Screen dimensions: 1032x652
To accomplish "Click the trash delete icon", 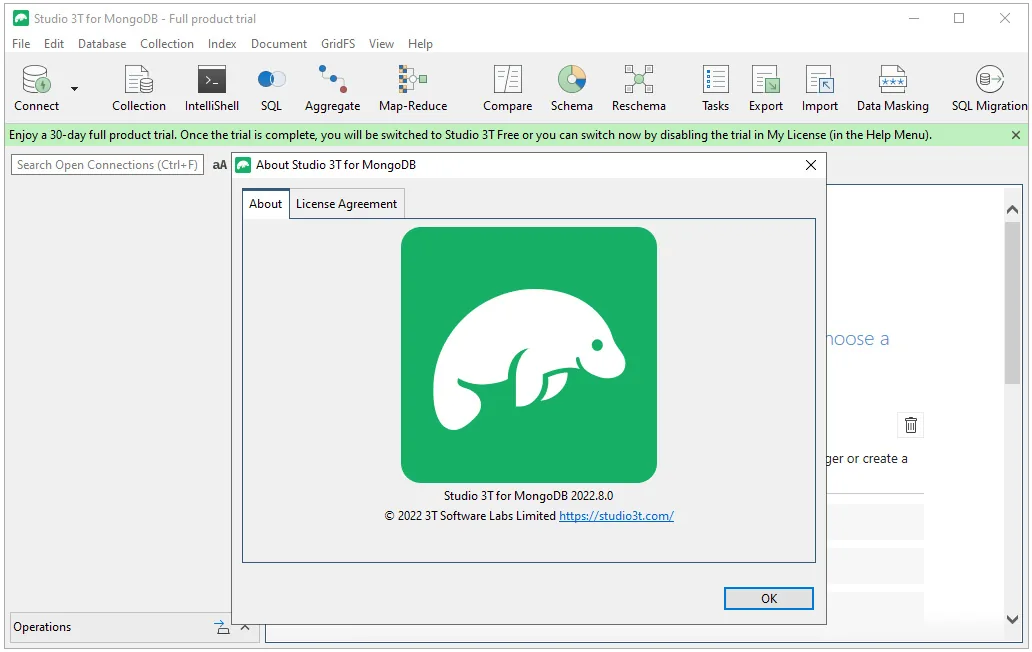I will pyautogui.click(x=910, y=425).
